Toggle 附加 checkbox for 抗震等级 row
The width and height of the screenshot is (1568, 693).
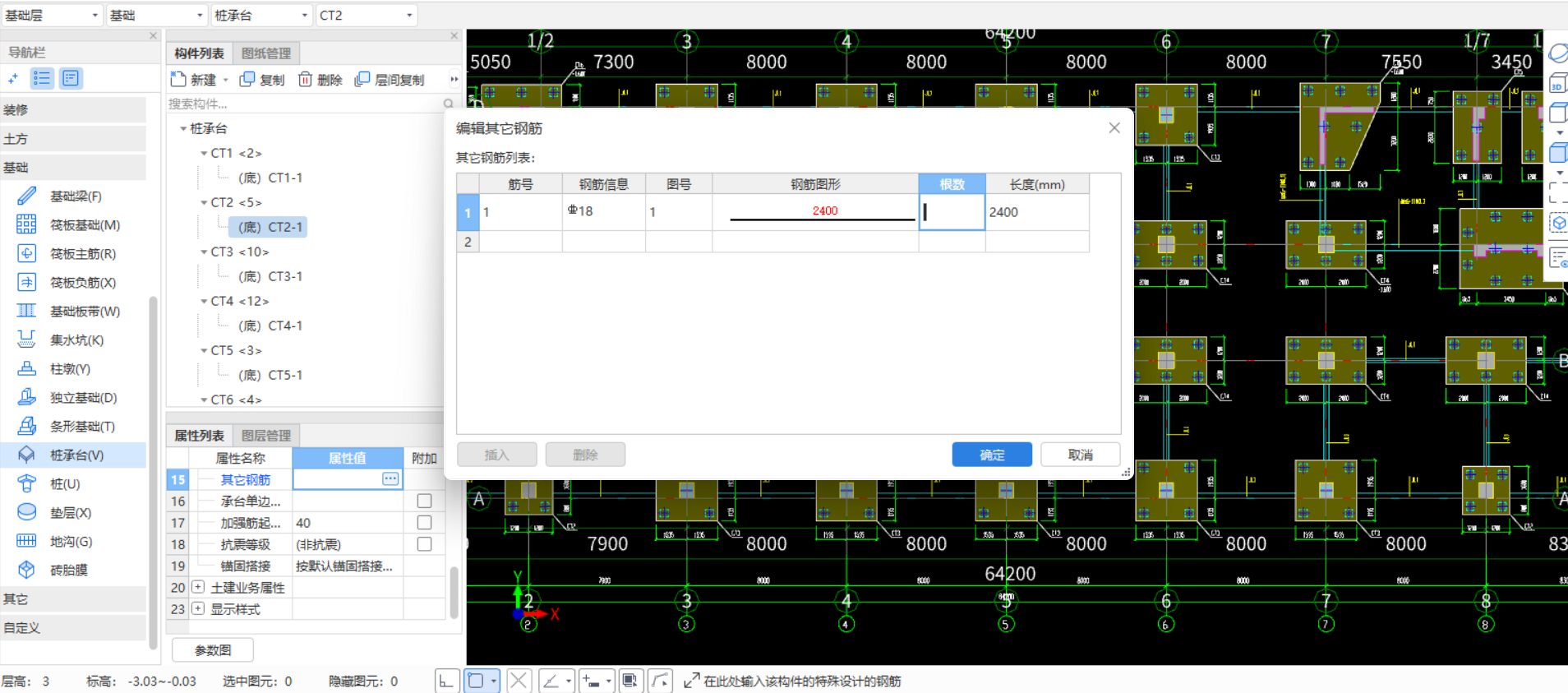(424, 543)
